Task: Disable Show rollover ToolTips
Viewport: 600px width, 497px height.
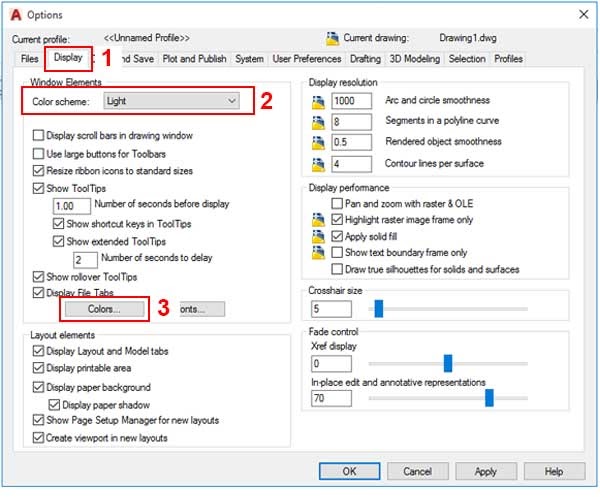Action: [x=38, y=277]
